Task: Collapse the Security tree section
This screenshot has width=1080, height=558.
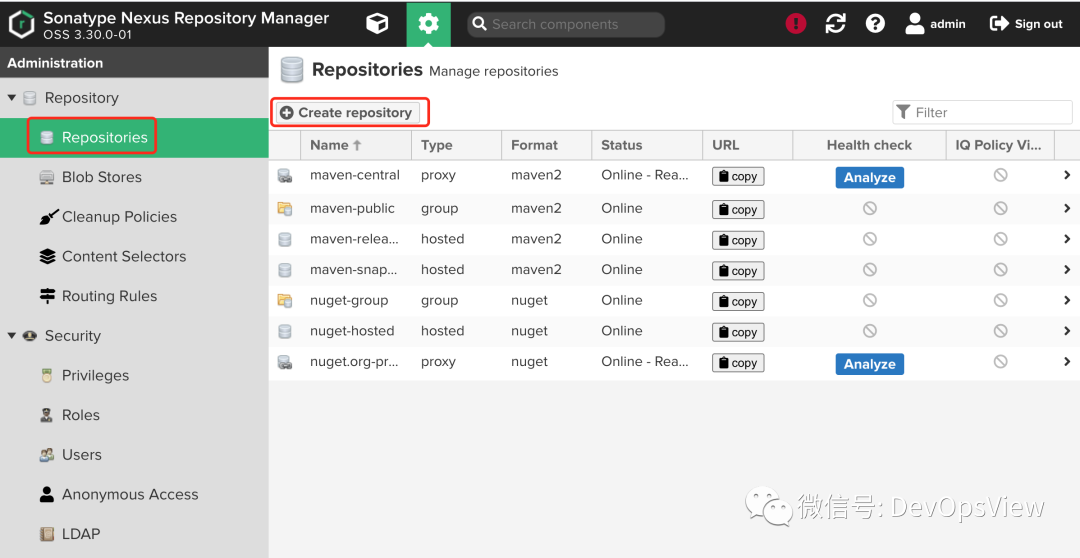Action: coord(12,335)
